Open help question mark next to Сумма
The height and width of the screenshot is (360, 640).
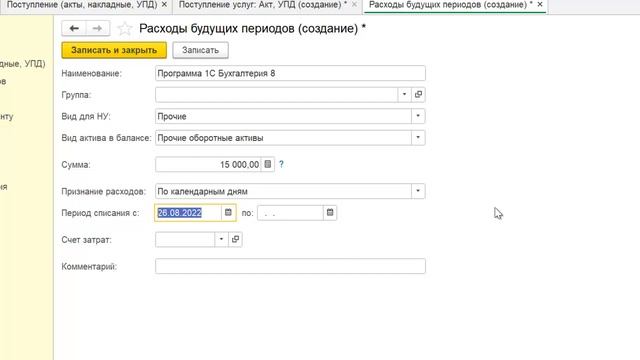tap(281, 164)
